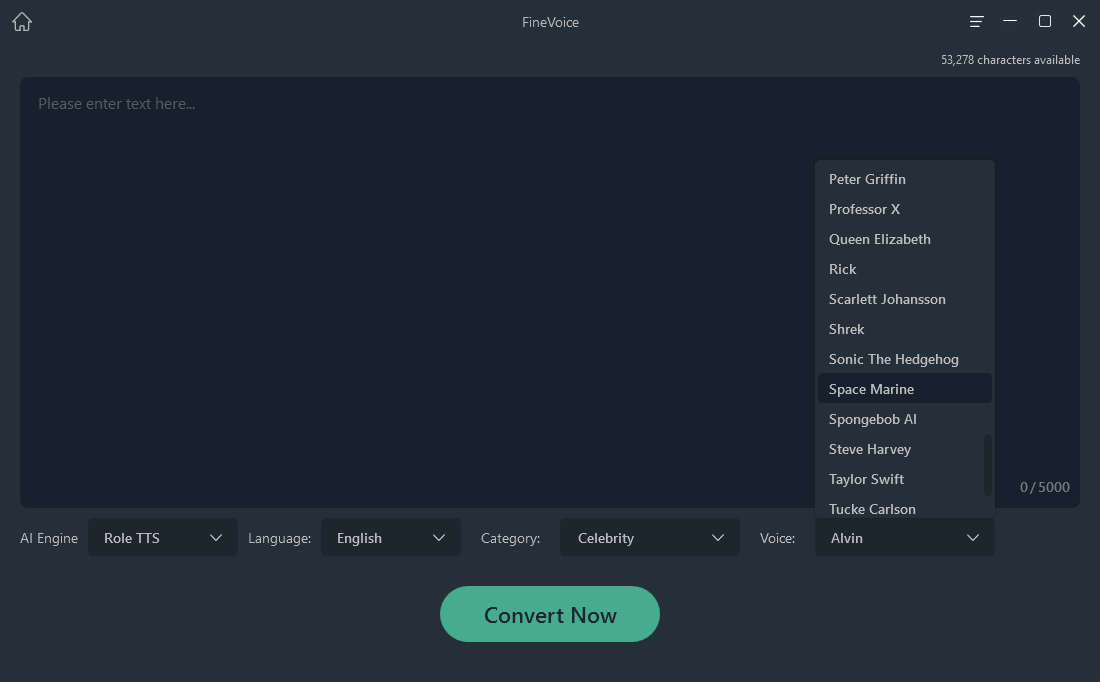Click the 0 / 5000 character counter
The image size is (1100, 682).
pos(1045,487)
